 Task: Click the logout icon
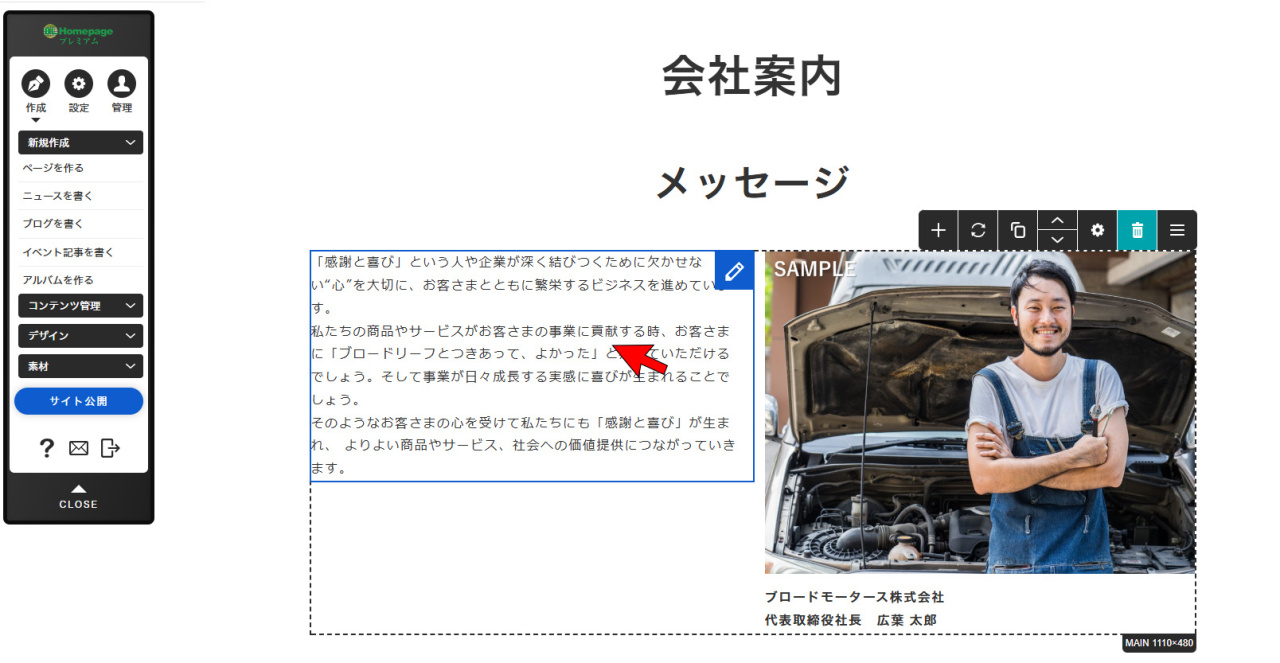coord(110,448)
